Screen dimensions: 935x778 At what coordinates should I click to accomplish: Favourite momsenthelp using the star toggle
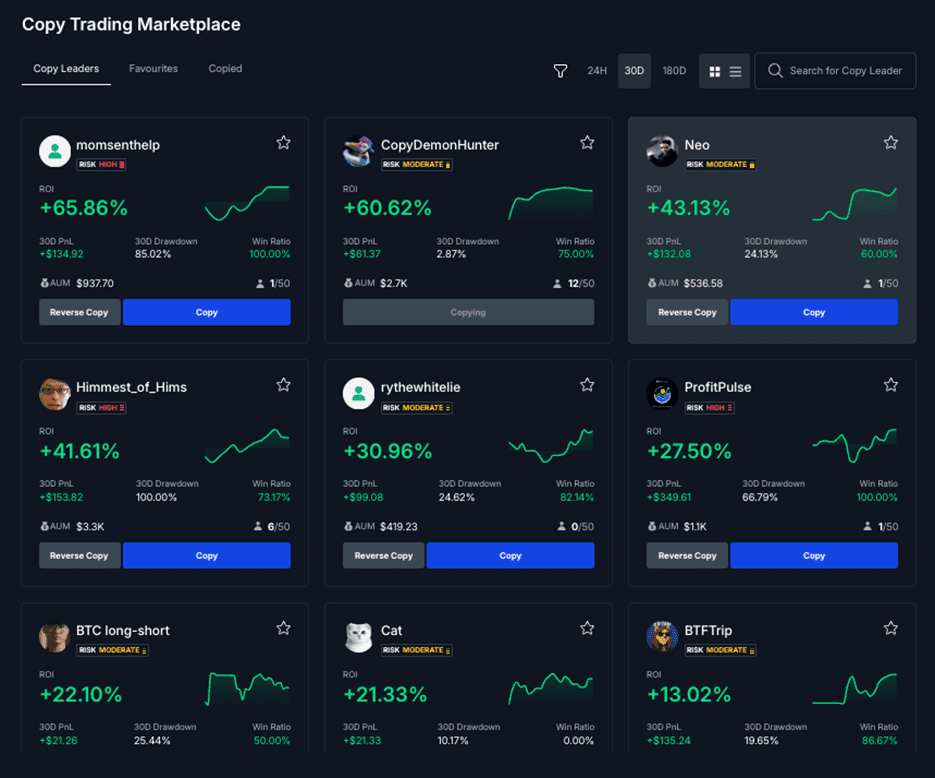click(x=283, y=142)
